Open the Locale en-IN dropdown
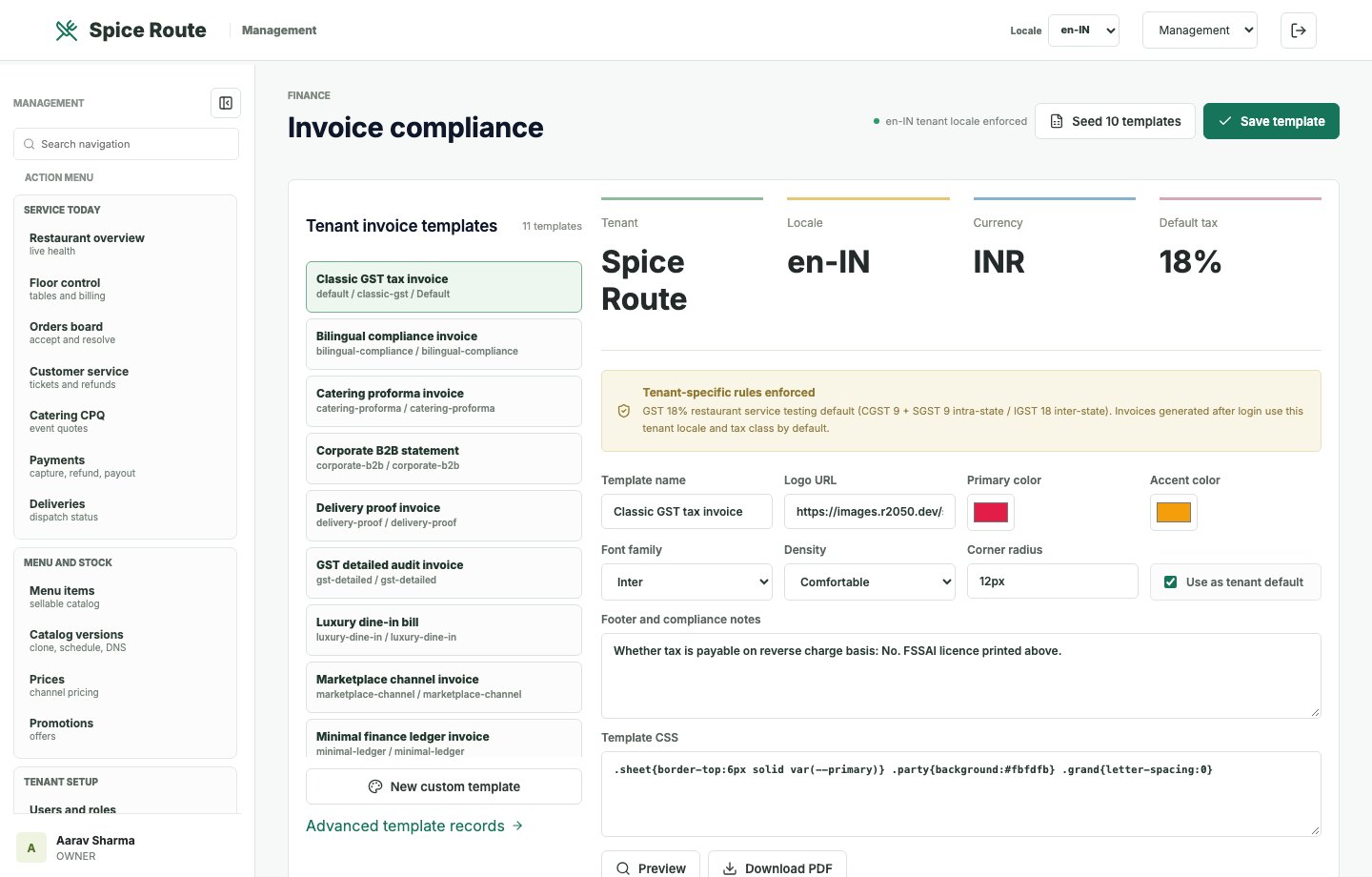 (x=1083, y=31)
